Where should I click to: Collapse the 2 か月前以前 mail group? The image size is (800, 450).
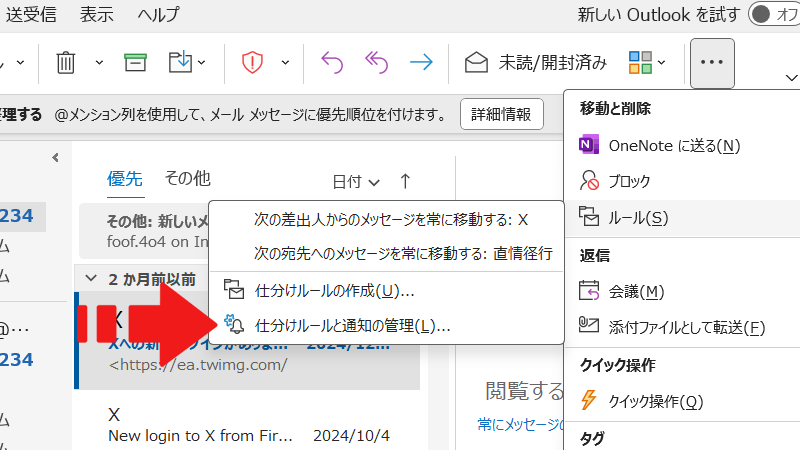91,278
